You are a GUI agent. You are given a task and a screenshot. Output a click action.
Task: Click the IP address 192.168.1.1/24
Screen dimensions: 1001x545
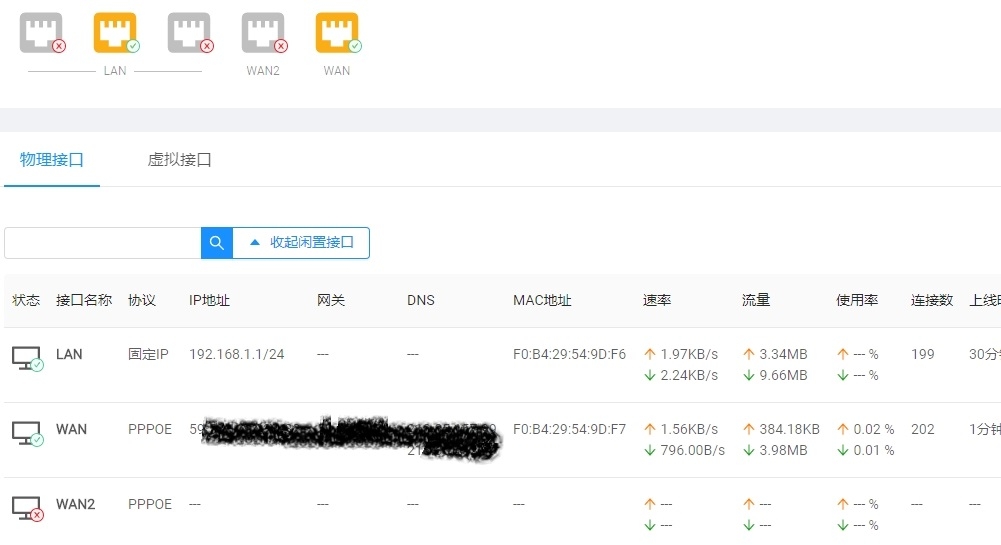click(x=237, y=354)
